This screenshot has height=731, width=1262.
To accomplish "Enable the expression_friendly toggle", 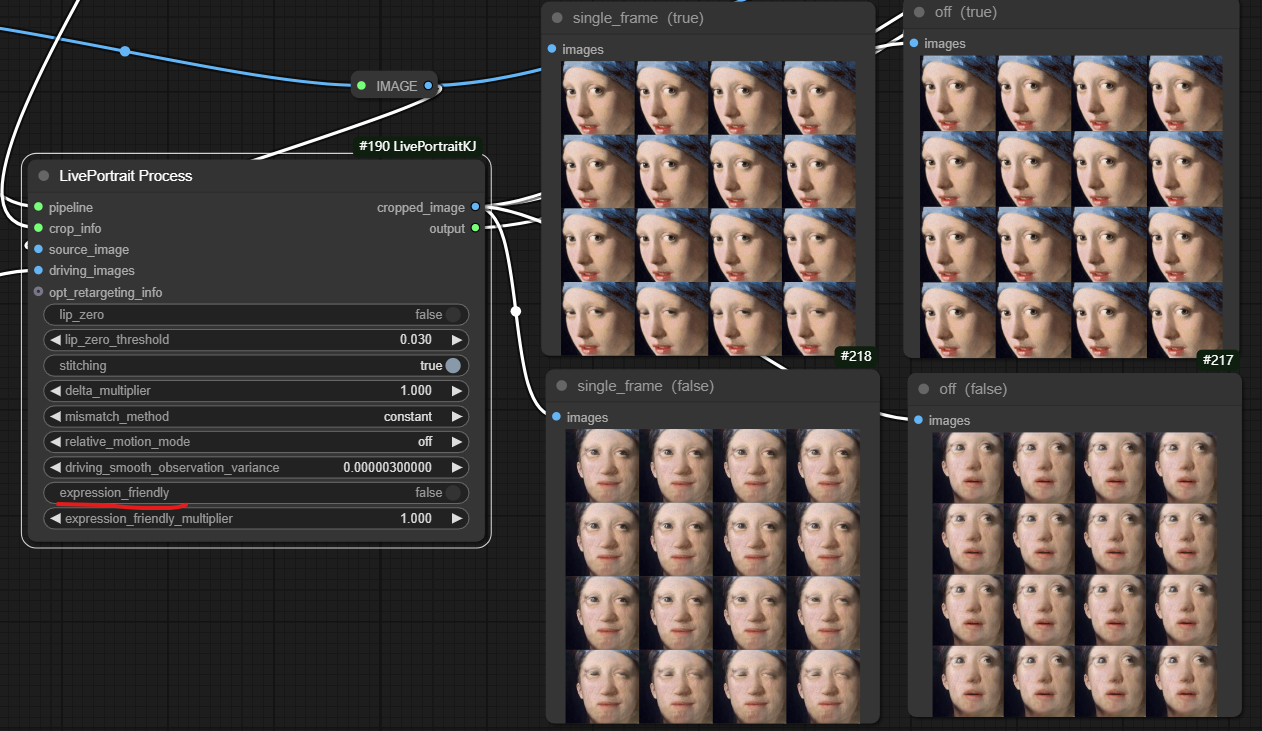I will (453, 493).
